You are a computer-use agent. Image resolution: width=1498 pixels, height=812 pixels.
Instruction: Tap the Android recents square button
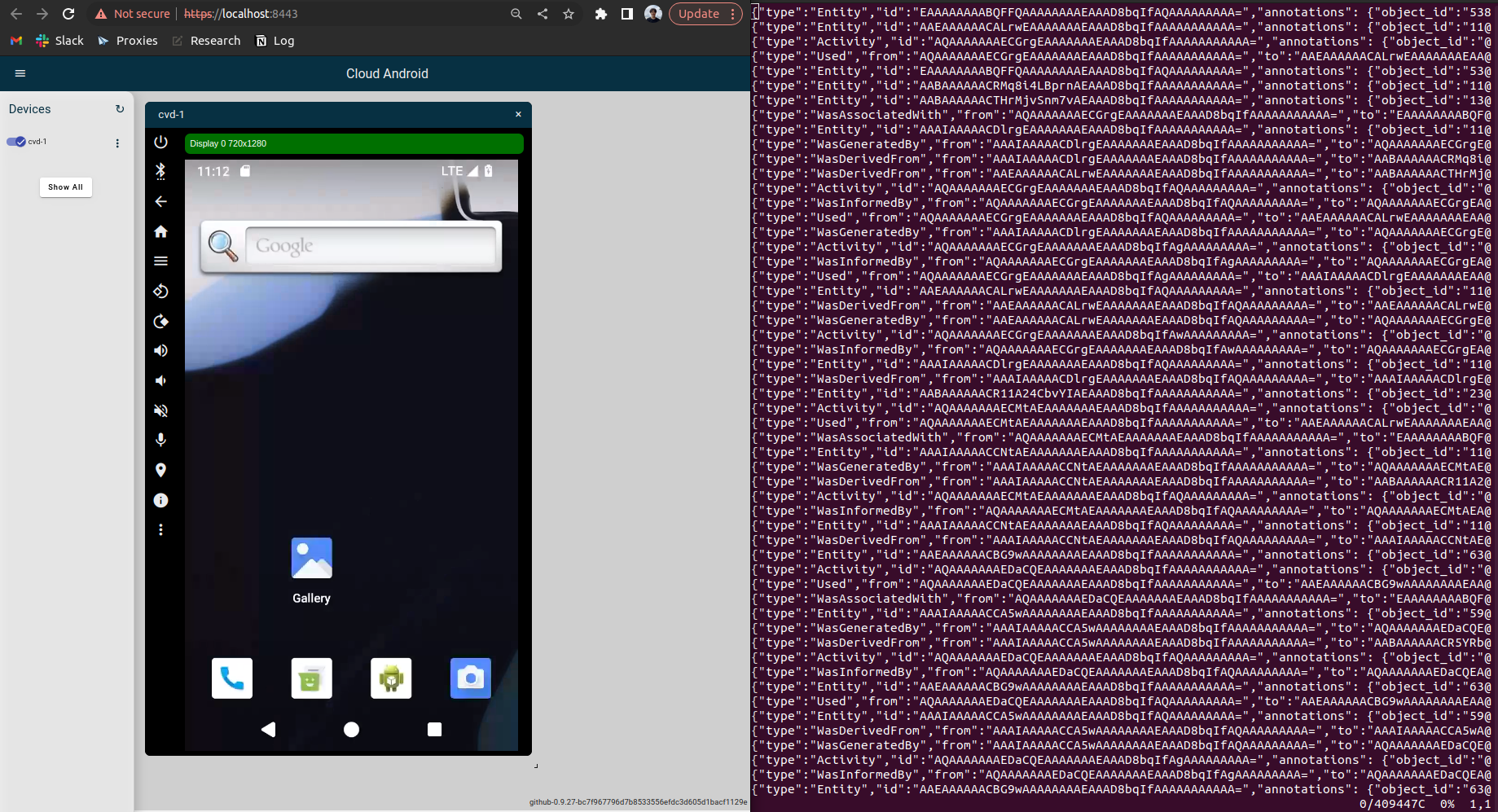[435, 729]
